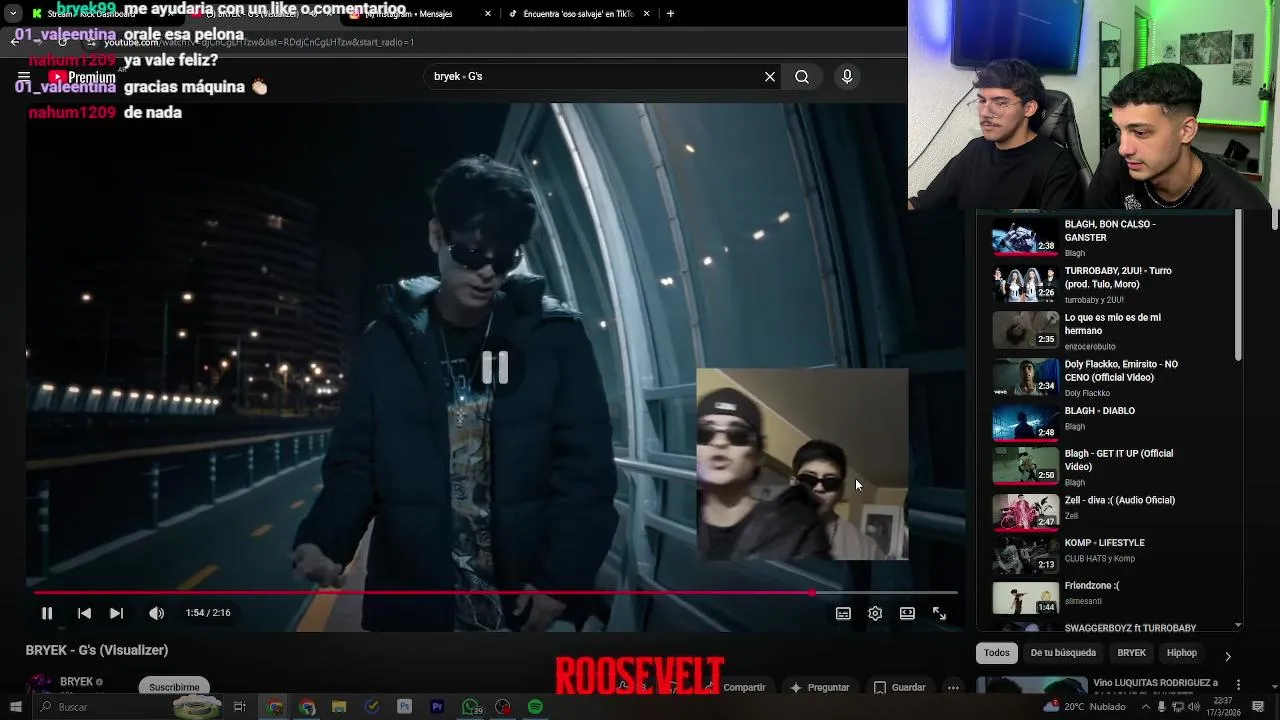Share the video with Compartir
Viewport: 1280px width, 720px height.
click(737, 688)
